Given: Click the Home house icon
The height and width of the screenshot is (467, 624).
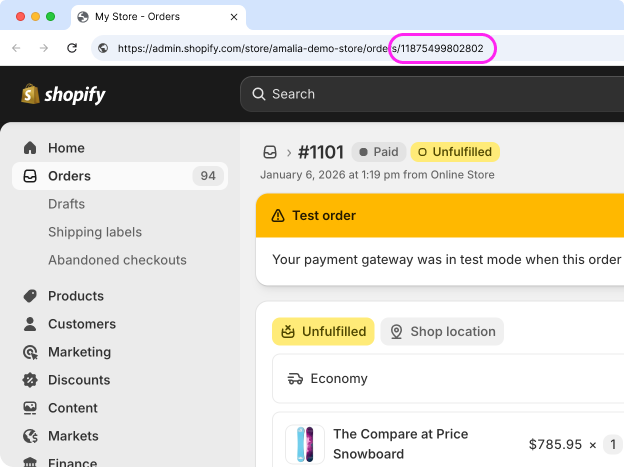Looking at the screenshot, I should tap(30, 148).
